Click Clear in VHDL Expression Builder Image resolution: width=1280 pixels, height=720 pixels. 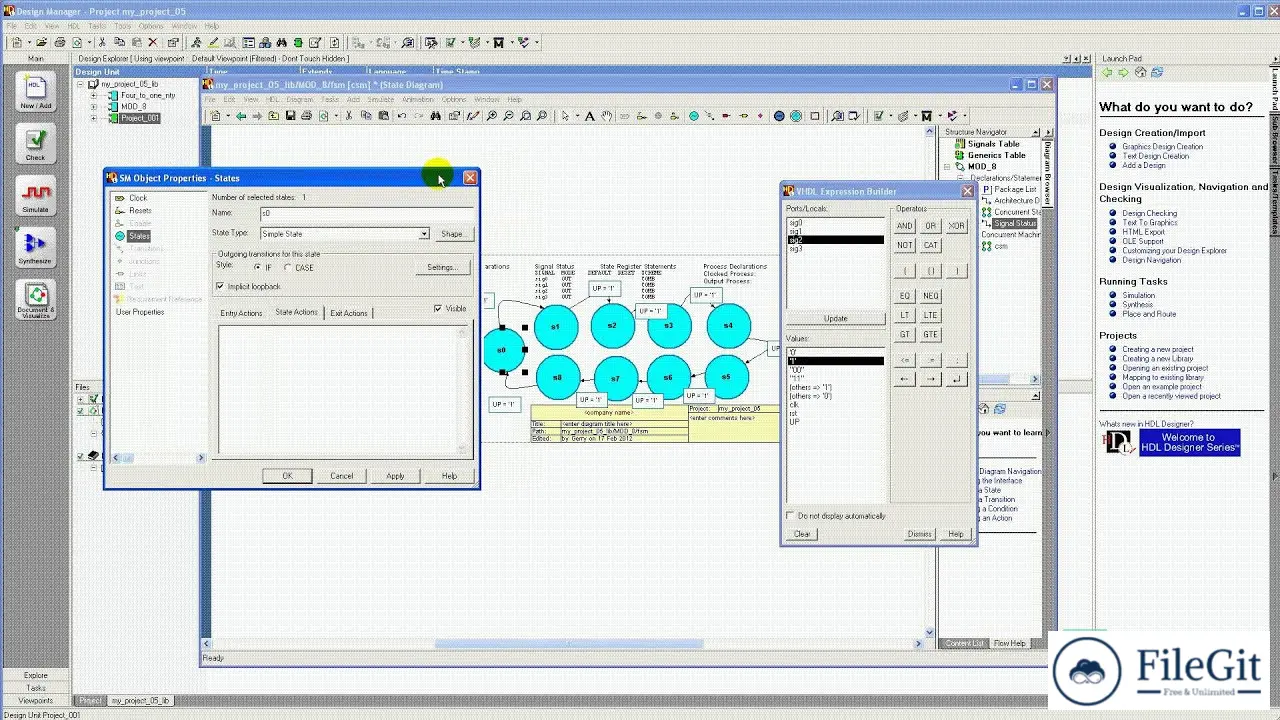coord(803,534)
